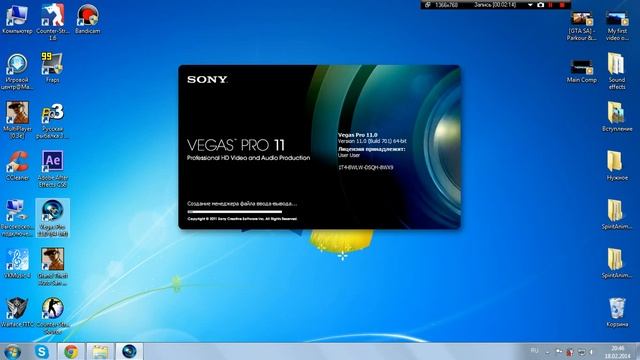
Task: Open the Bandicam recording bar dropdown arrow
Action: click(530, 5)
